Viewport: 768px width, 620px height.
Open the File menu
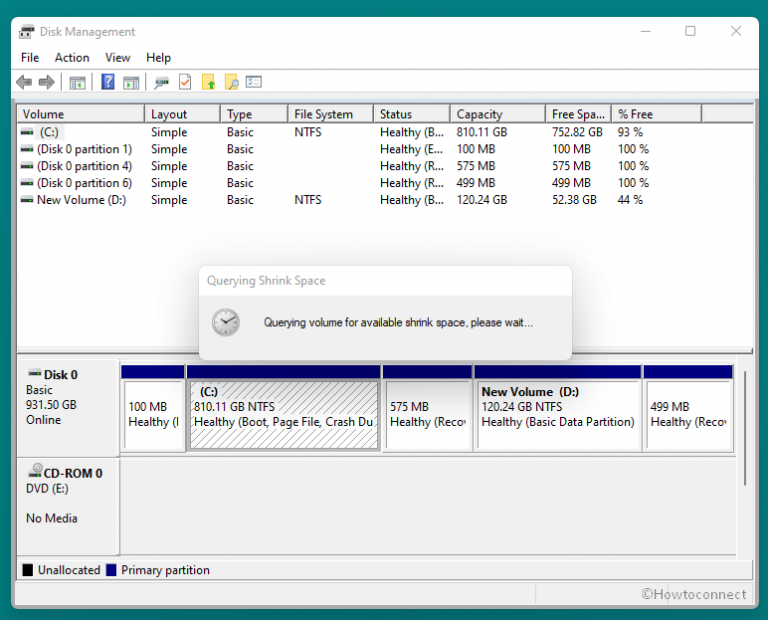(x=30, y=58)
